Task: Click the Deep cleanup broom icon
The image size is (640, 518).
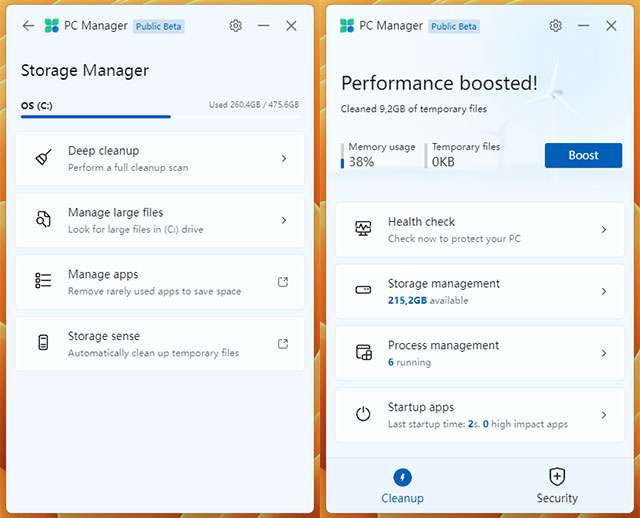Action: [x=43, y=158]
